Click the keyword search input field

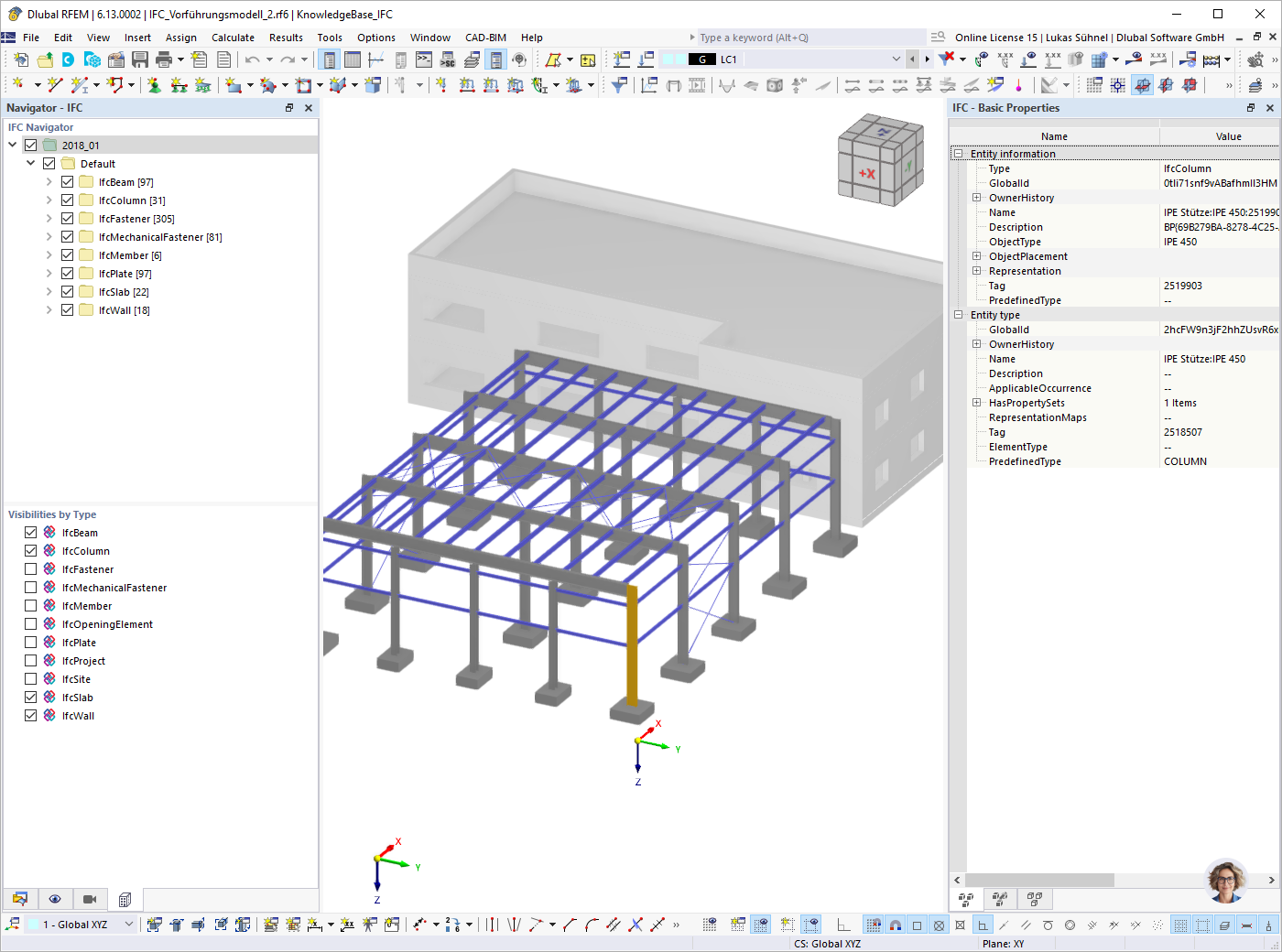point(809,38)
